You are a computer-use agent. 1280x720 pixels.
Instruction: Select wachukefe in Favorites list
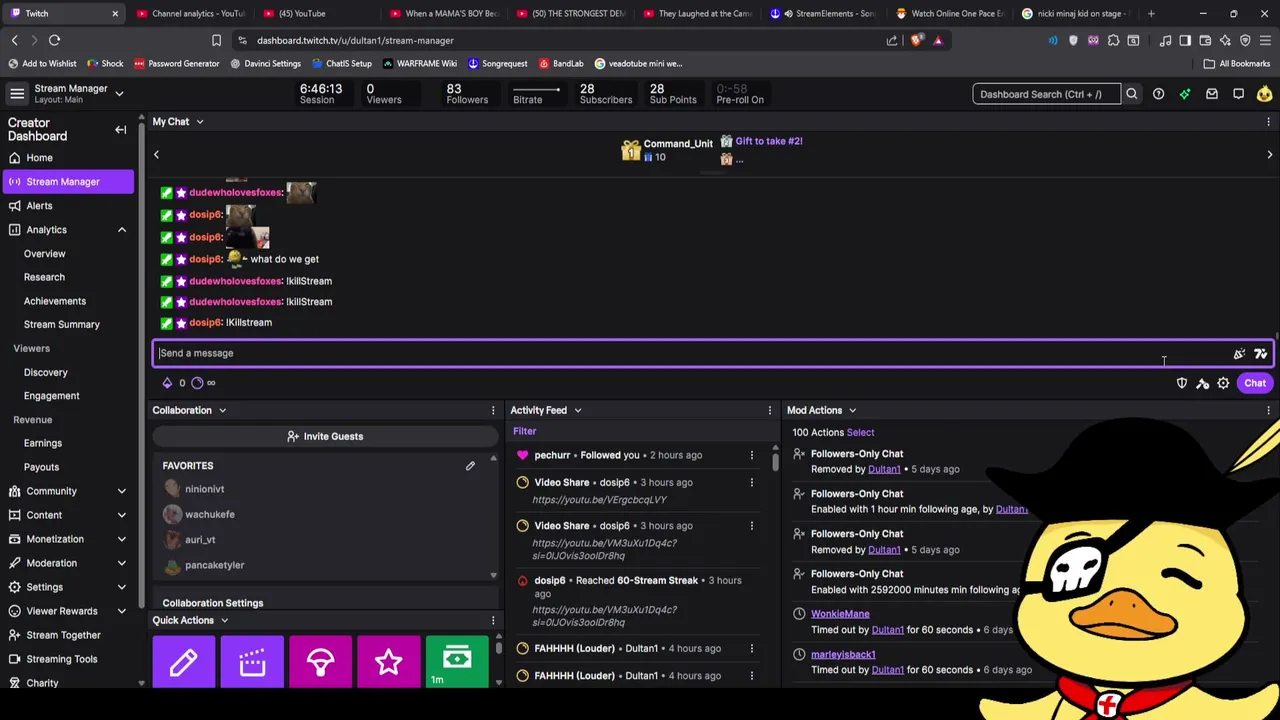click(210, 514)
